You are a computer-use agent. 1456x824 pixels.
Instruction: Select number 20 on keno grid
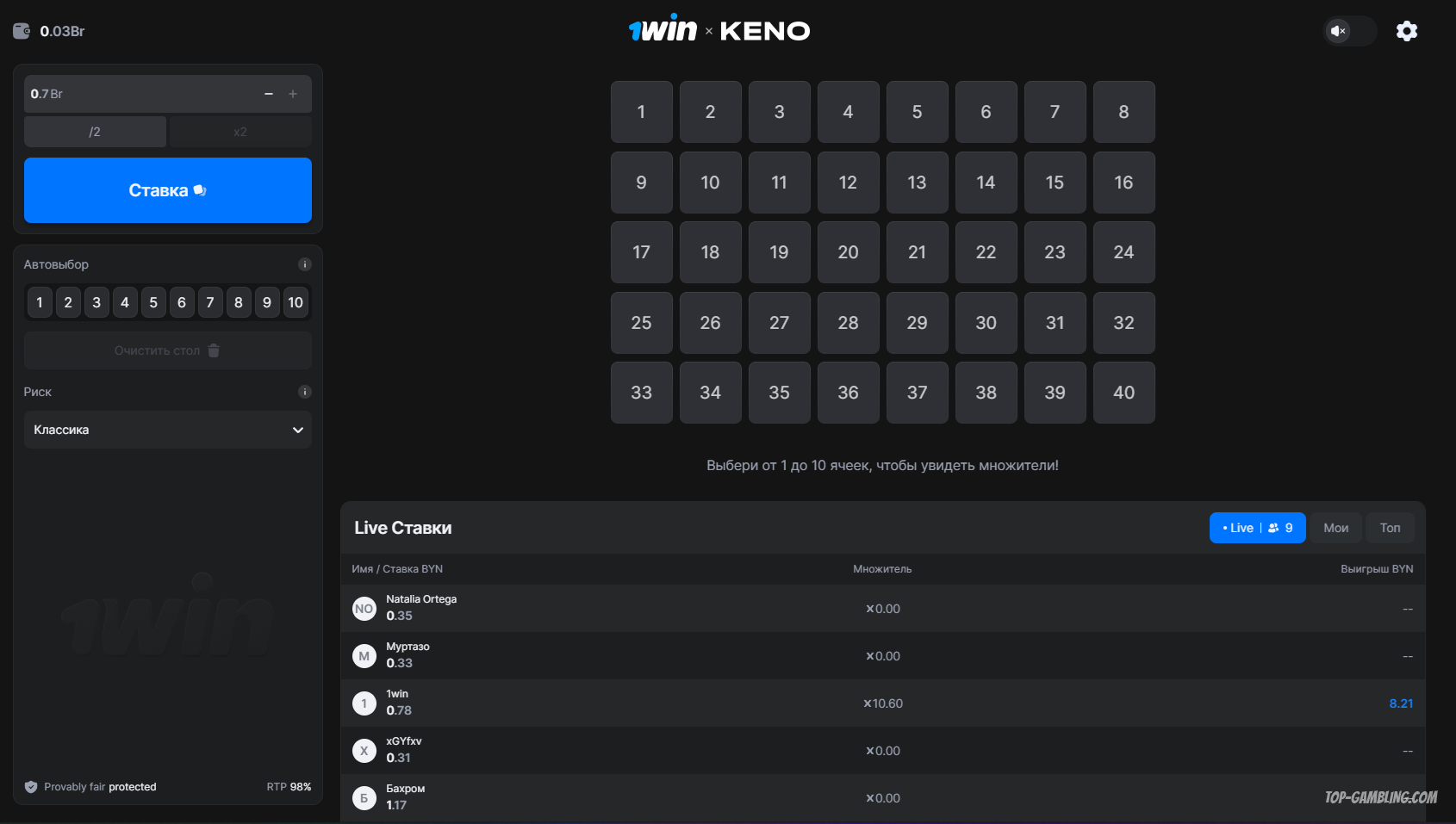point(848,252)
